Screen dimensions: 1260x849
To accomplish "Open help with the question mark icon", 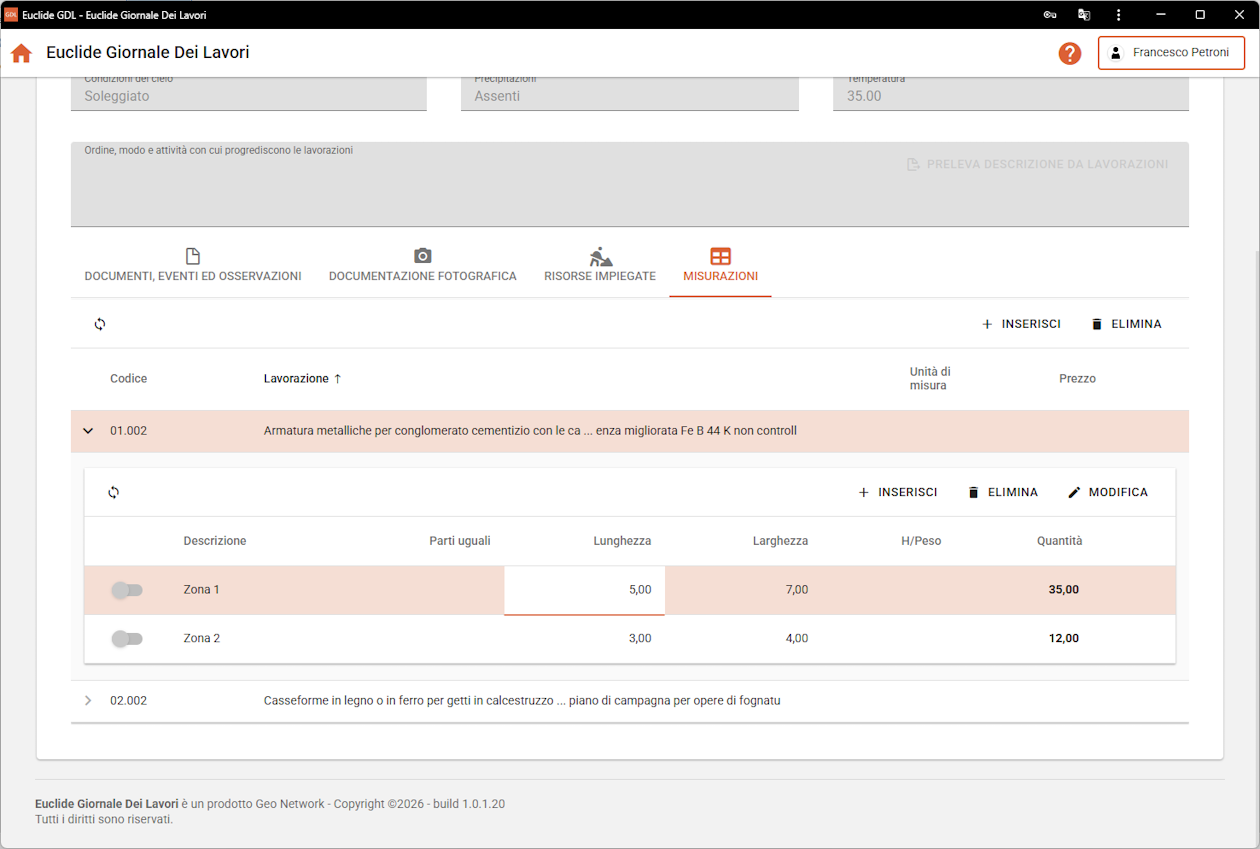I will click(x=1070, y=53).
